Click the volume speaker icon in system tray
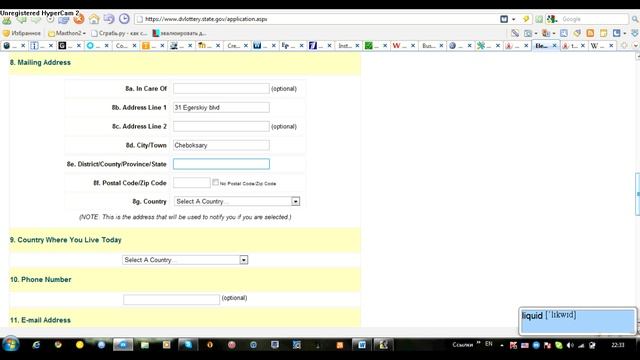The image size is (640, 360). point(570,345)
